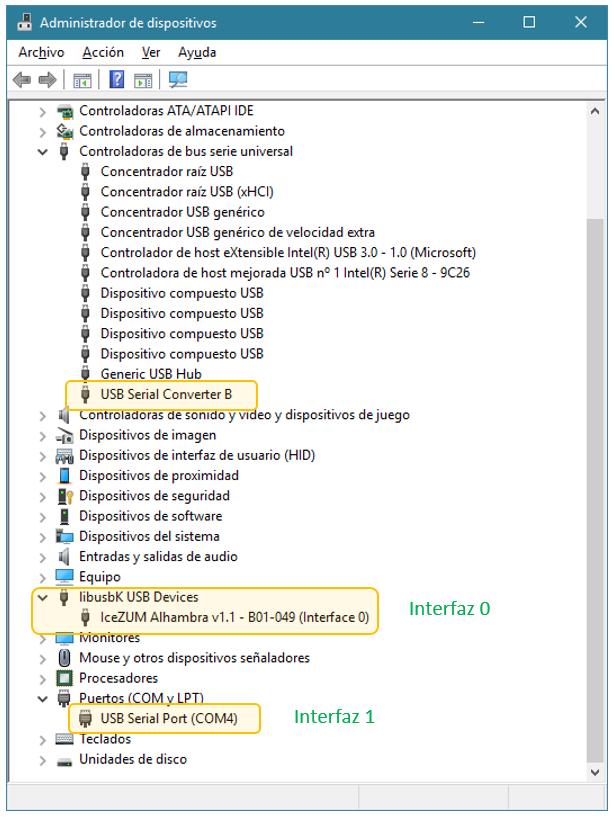Click the Back arrow toolbar icon
The height and width of the screenshot is (819, 615).
pyautogui.click(x=22, y=80)
